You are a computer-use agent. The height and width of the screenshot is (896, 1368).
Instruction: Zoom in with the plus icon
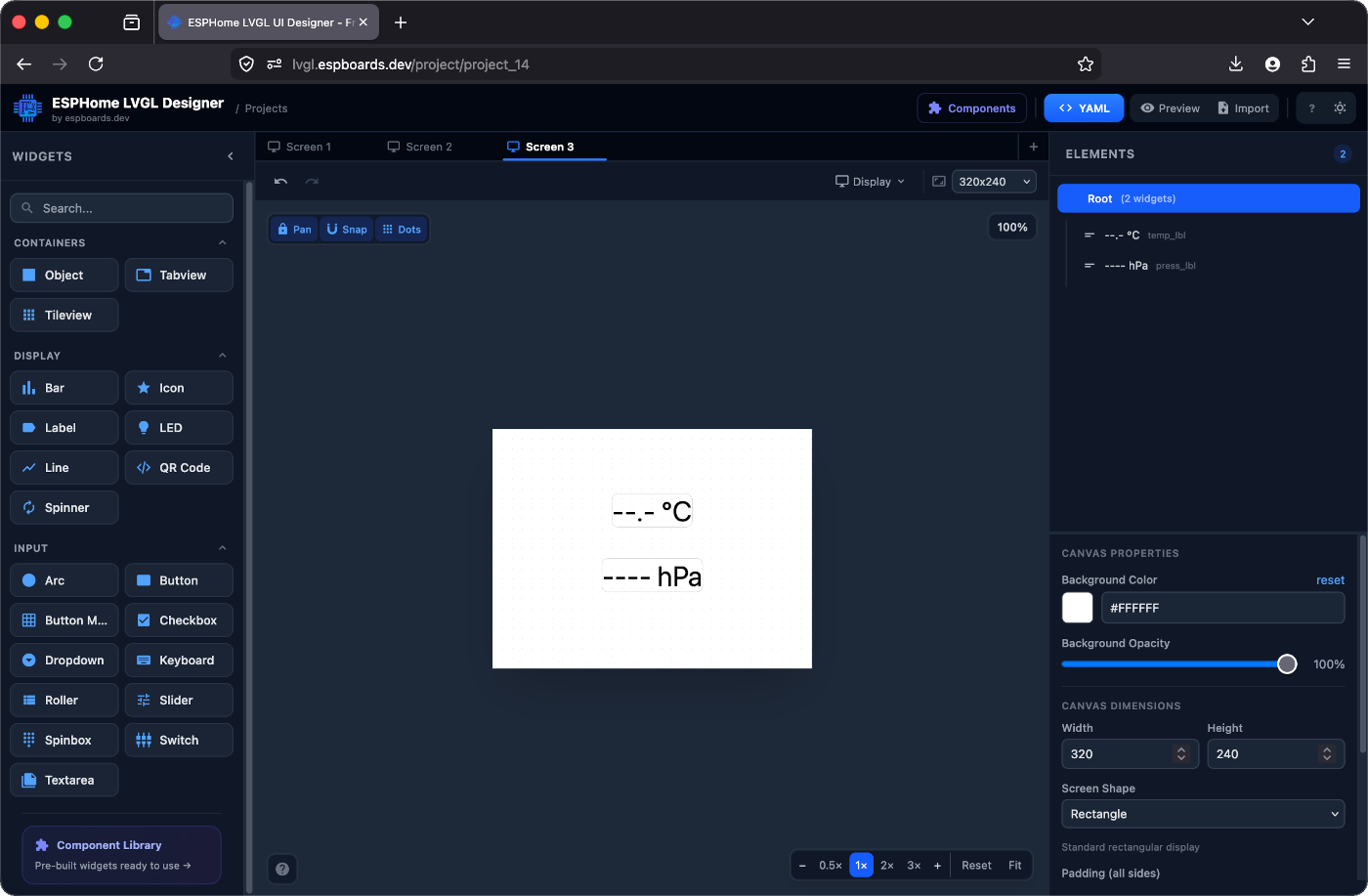click(937, 866)
